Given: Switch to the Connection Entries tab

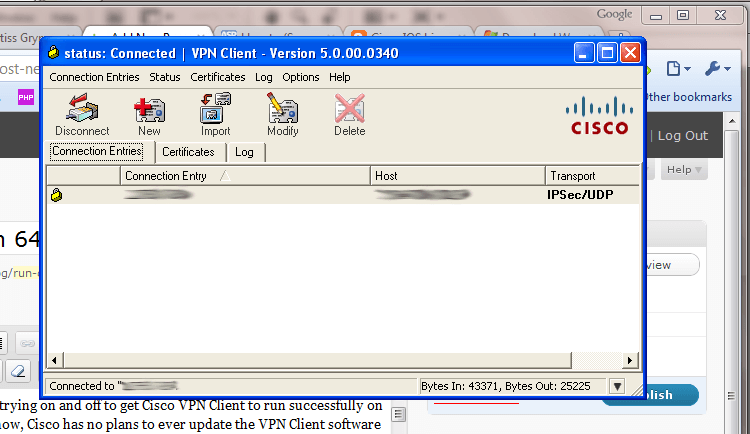Looking at the screenshot, I should pos(97,151).
